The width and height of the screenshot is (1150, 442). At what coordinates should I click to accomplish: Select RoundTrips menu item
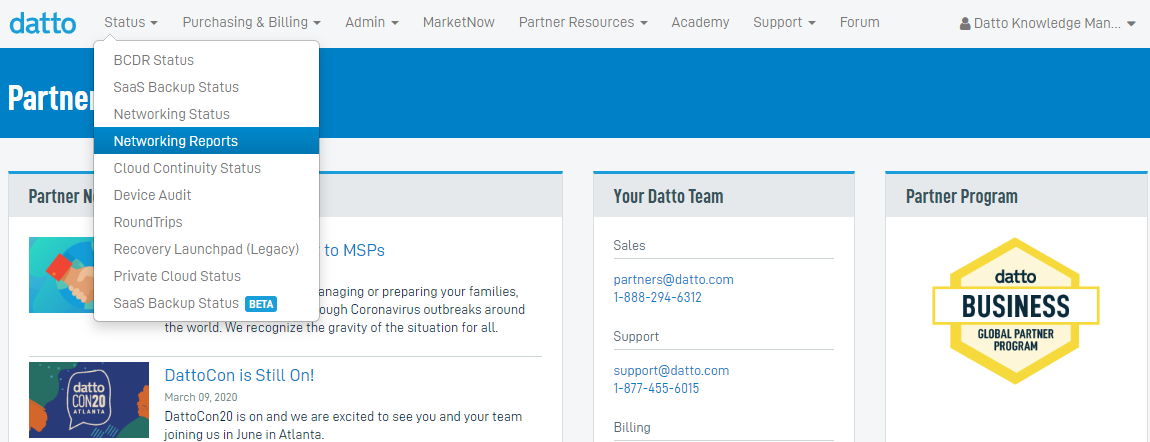click(x=206, y=222)
